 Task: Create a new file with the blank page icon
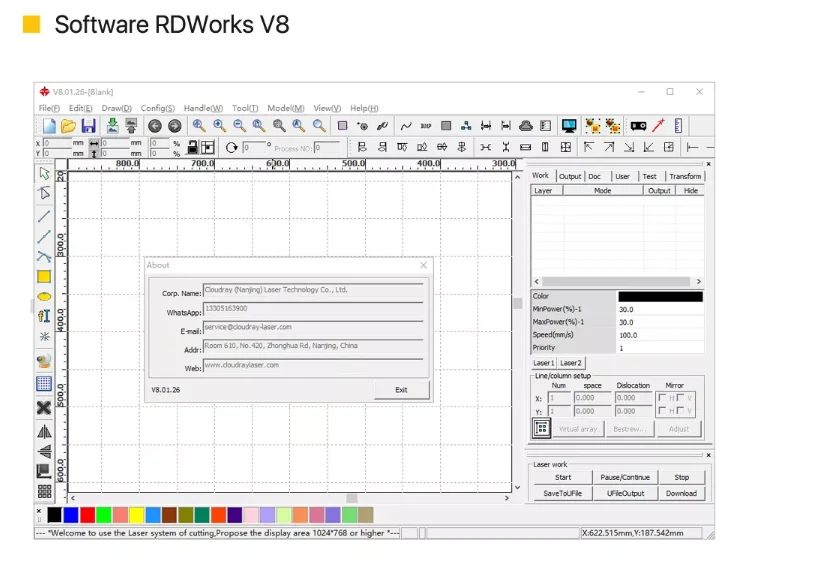[x=49, y=126]
